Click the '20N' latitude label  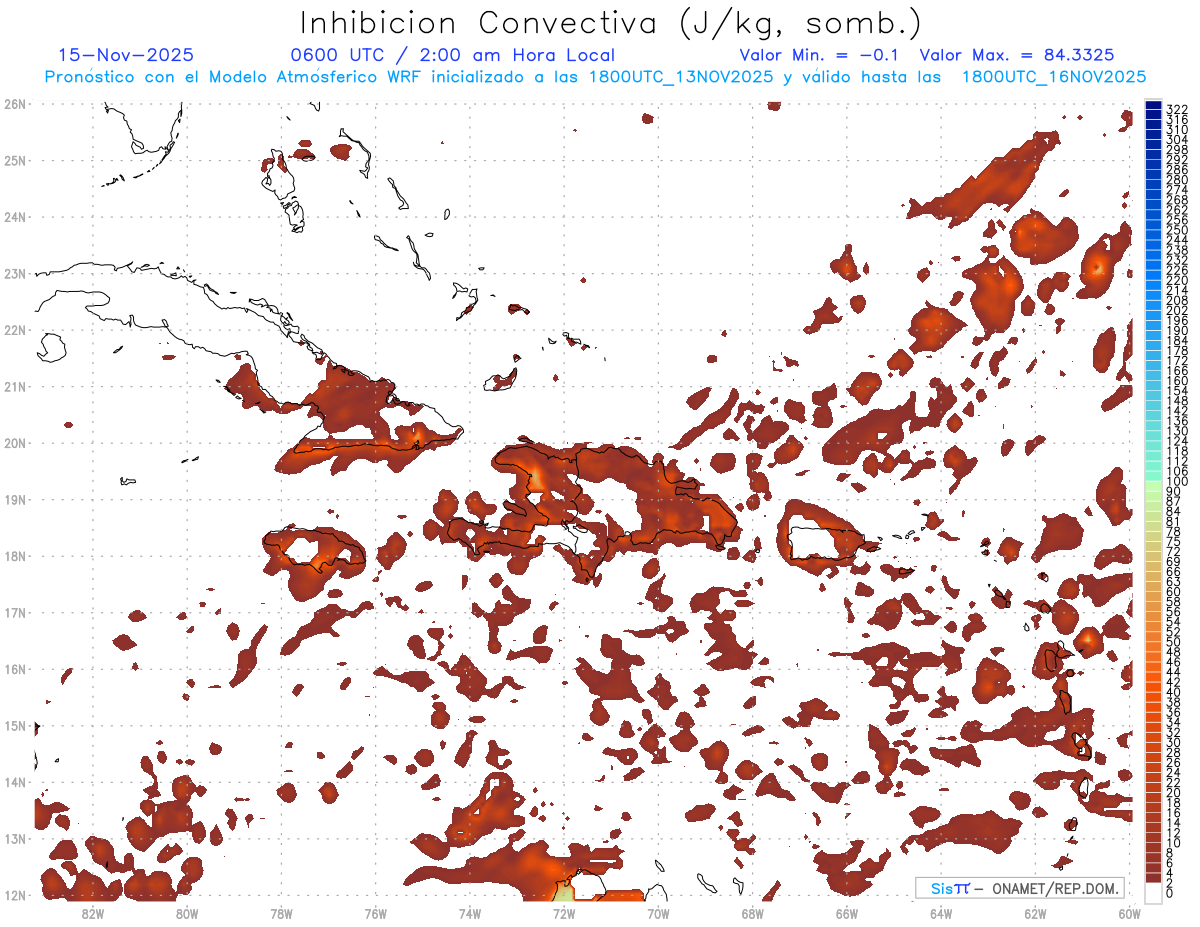(15, 443)
